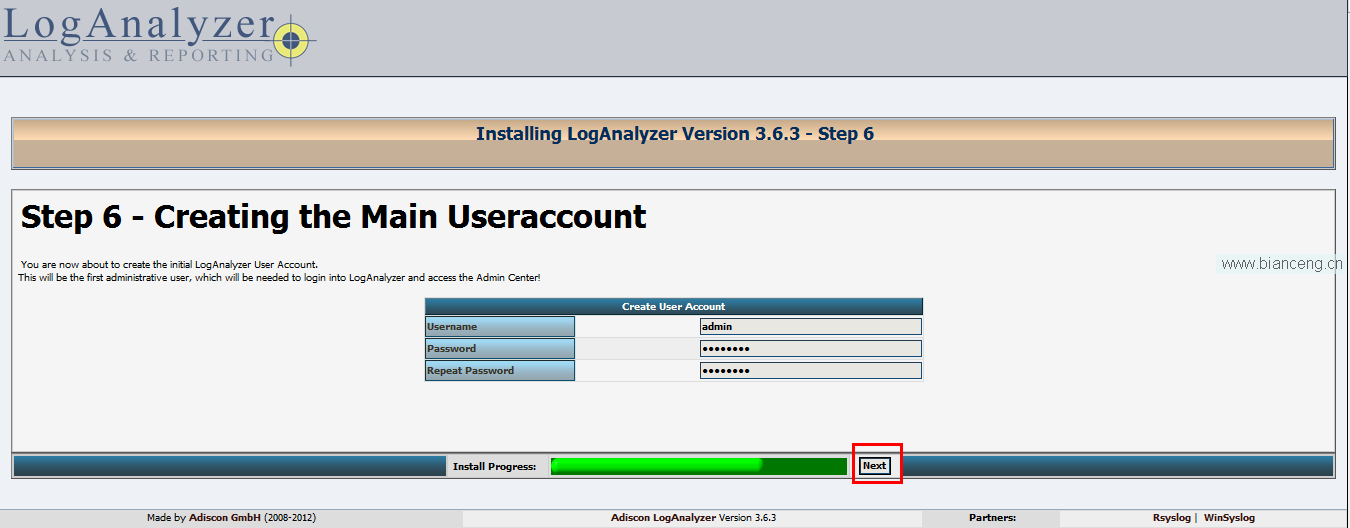This screenshot has height=528, width=1350.
Task: Open the Adiscon GmbH link
Action: pyautogui.click(x=225, y=518)
